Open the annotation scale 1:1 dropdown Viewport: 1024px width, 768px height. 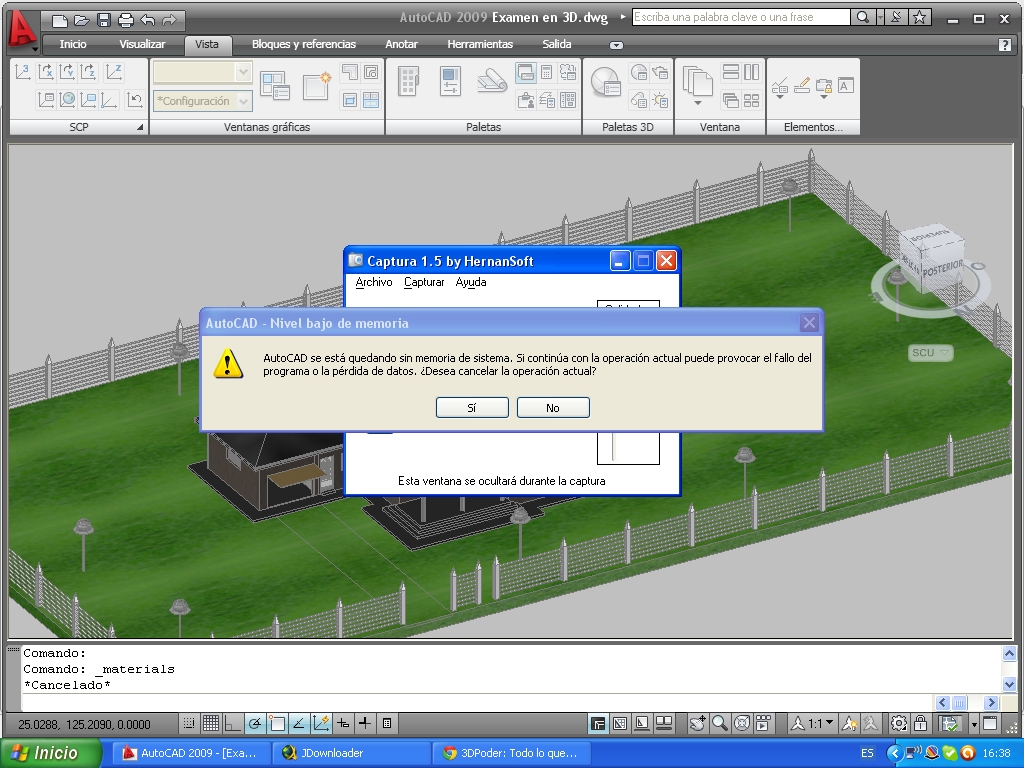[813, 723]
